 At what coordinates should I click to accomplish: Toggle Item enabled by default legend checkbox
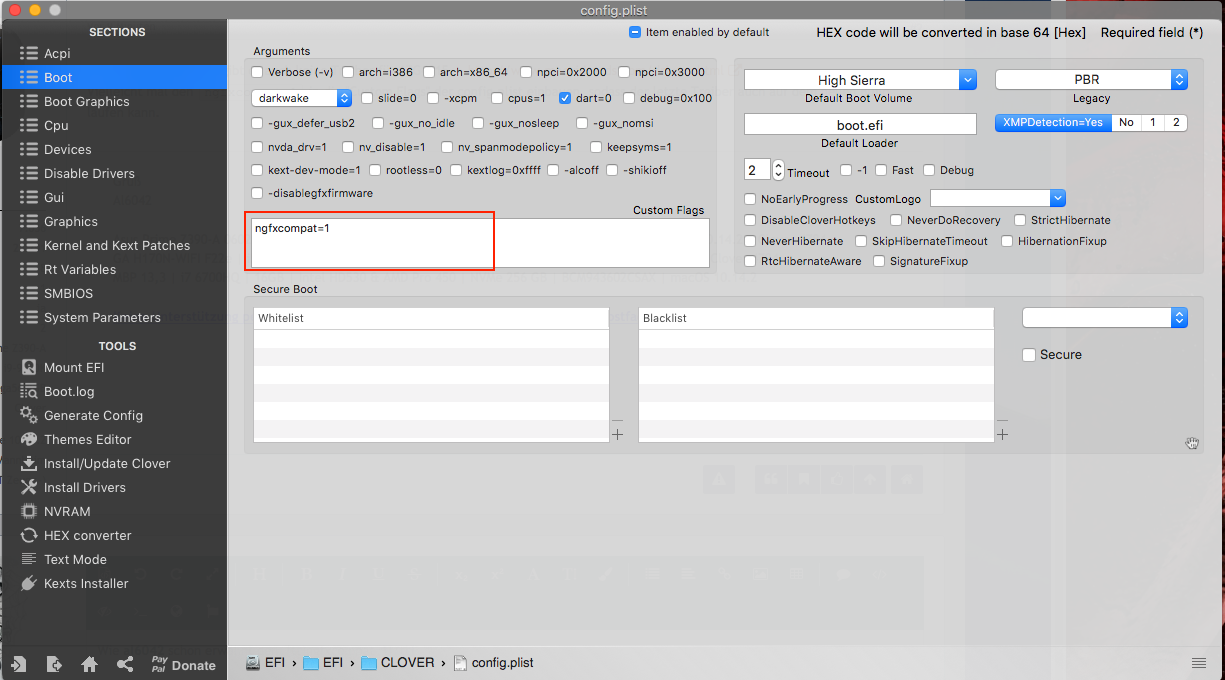point(635,32)
